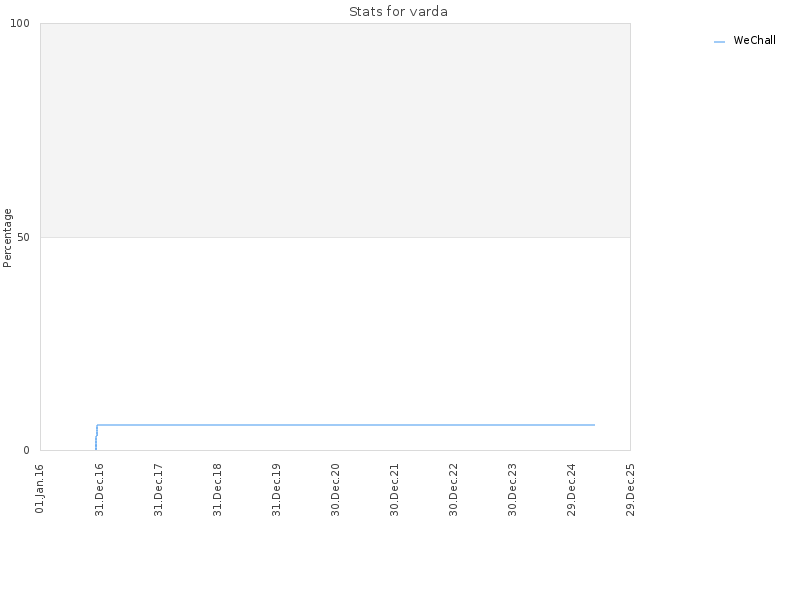
Task: Click the WeChall legend color swatch
Action: (x=719, y=42)
